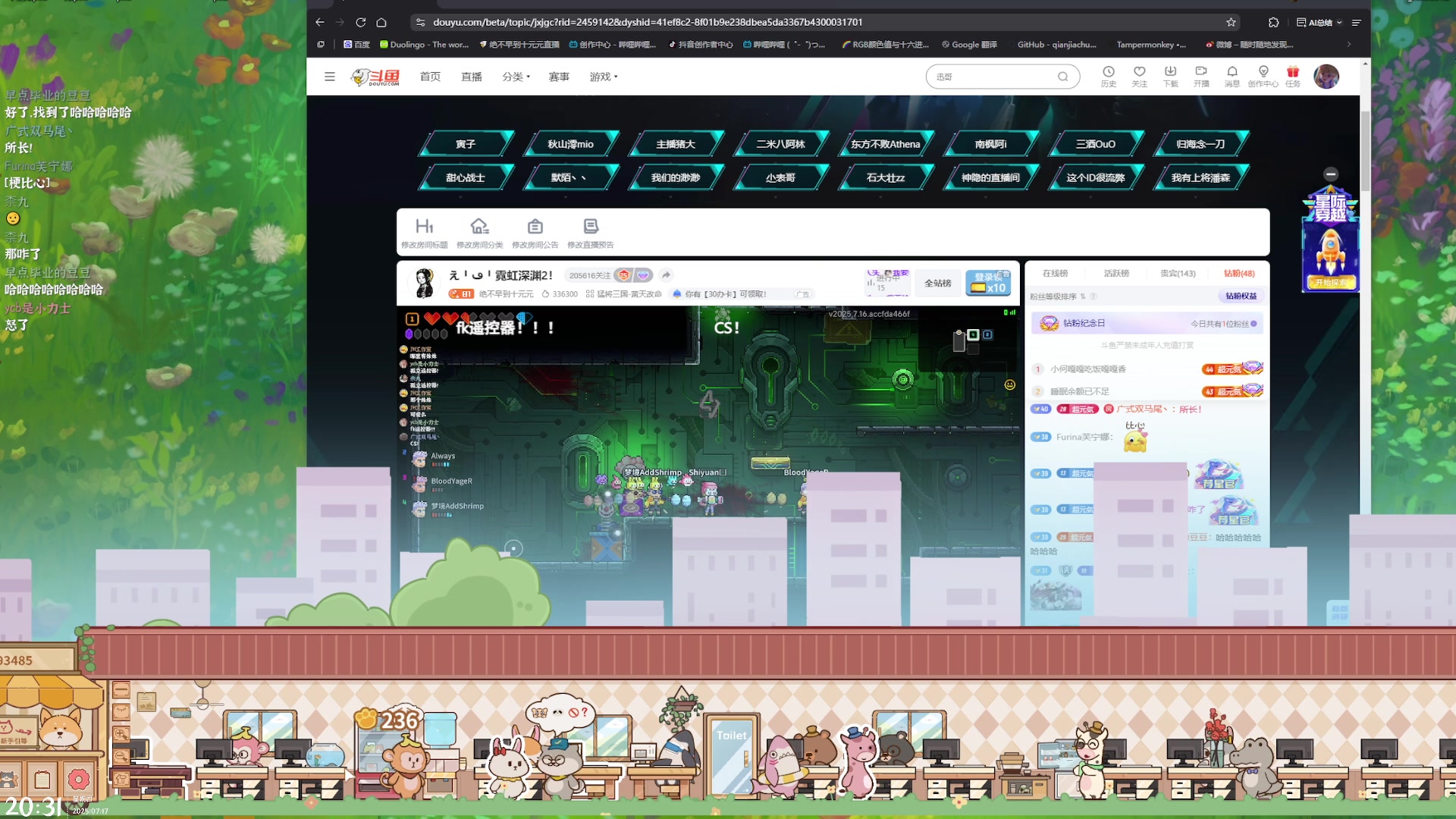Focus the Douyu search input field
Screen dimensions: 1456x819
click(992, 77)
